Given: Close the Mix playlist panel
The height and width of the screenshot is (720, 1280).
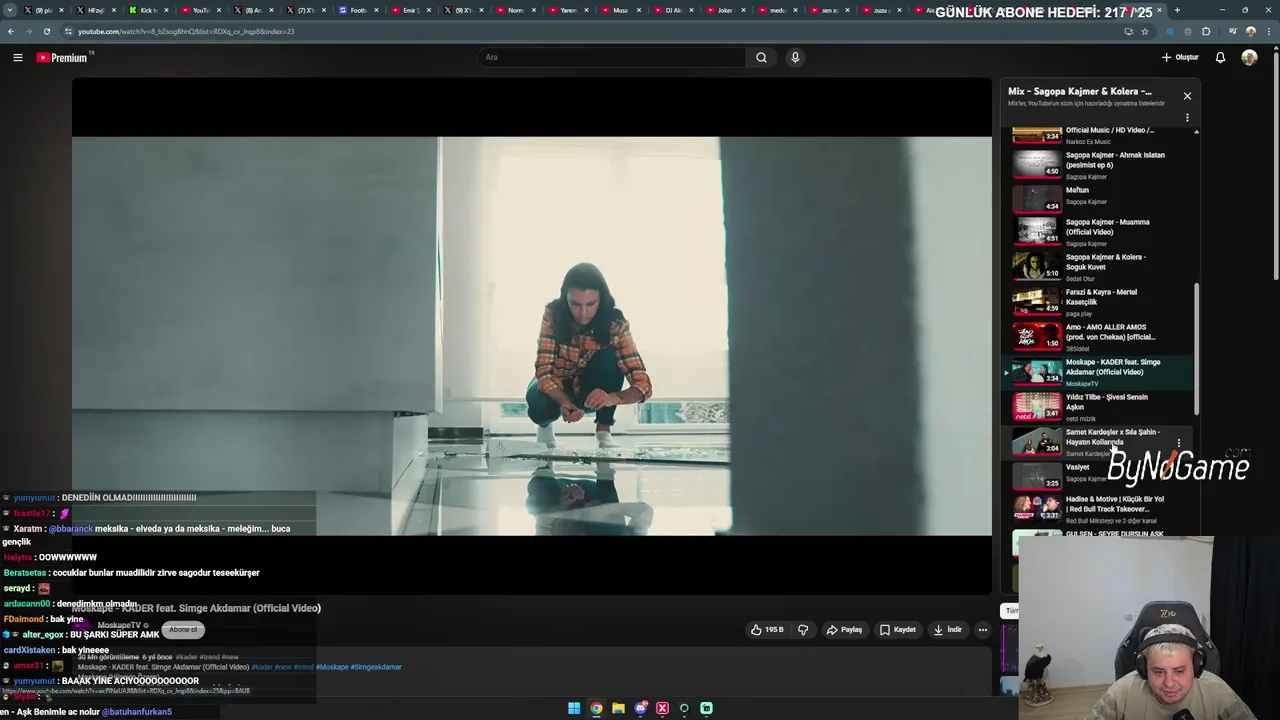Looking at the screenshot, I should tap(1187, 96).
